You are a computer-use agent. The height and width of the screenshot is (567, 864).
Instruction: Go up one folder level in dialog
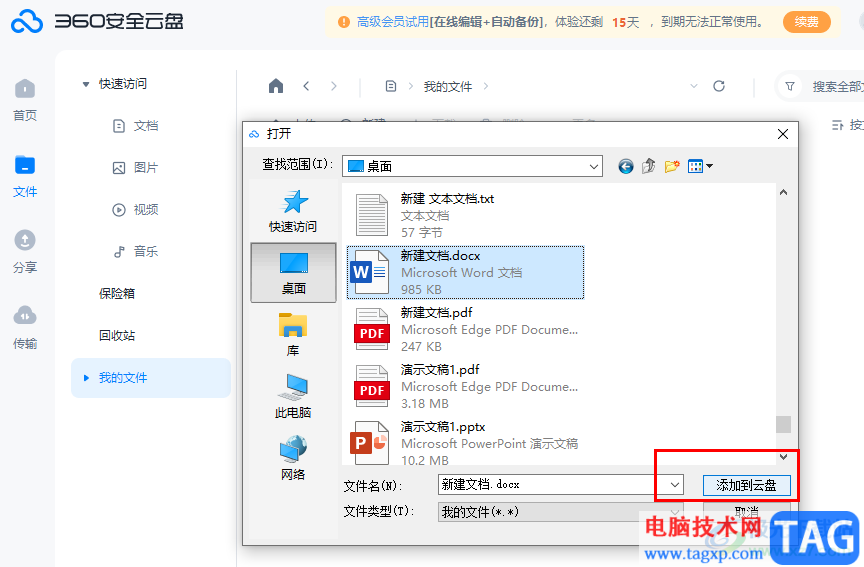pyautogui.click(x=649, y=166)
